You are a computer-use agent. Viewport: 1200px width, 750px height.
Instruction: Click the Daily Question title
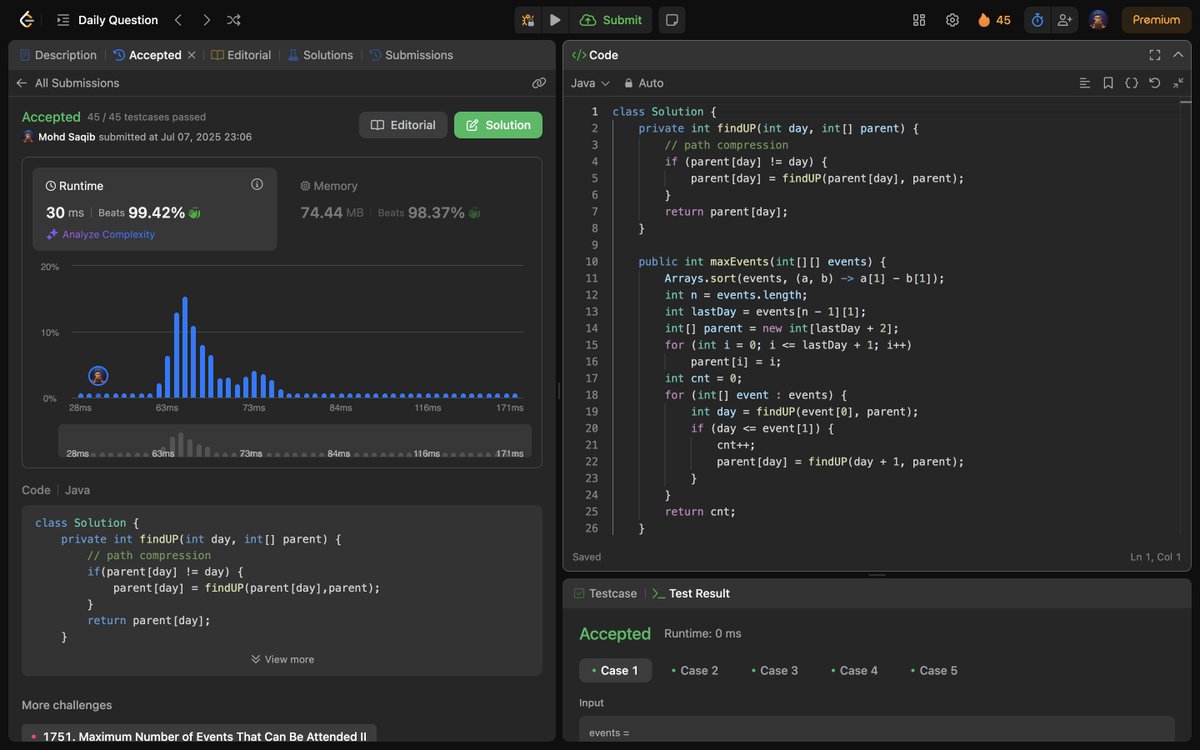(118, 20)
